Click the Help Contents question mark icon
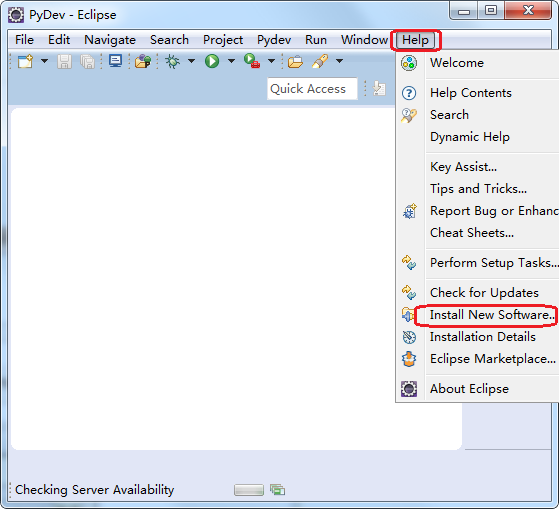This screenshot has width=559, height=509. point(409,93)
